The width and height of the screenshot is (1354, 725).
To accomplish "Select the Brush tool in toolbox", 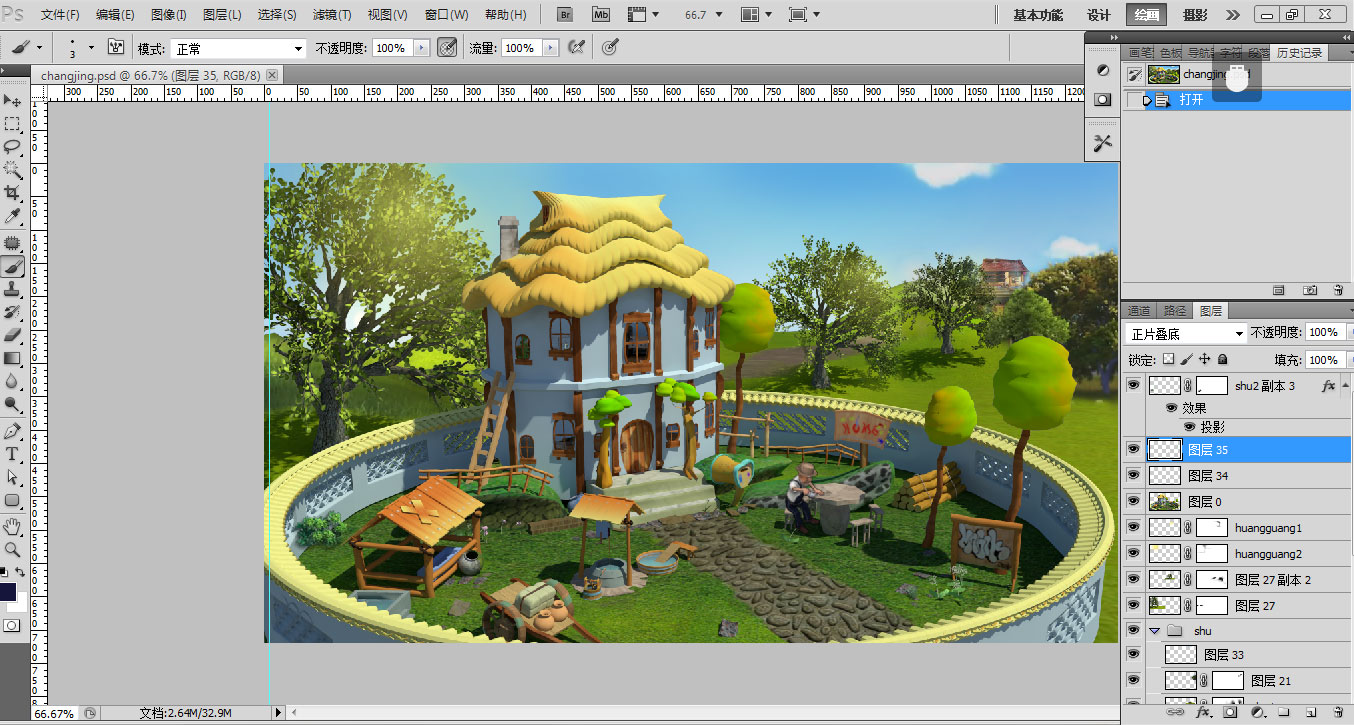I will pyautogui.click(x=12, y=266).
